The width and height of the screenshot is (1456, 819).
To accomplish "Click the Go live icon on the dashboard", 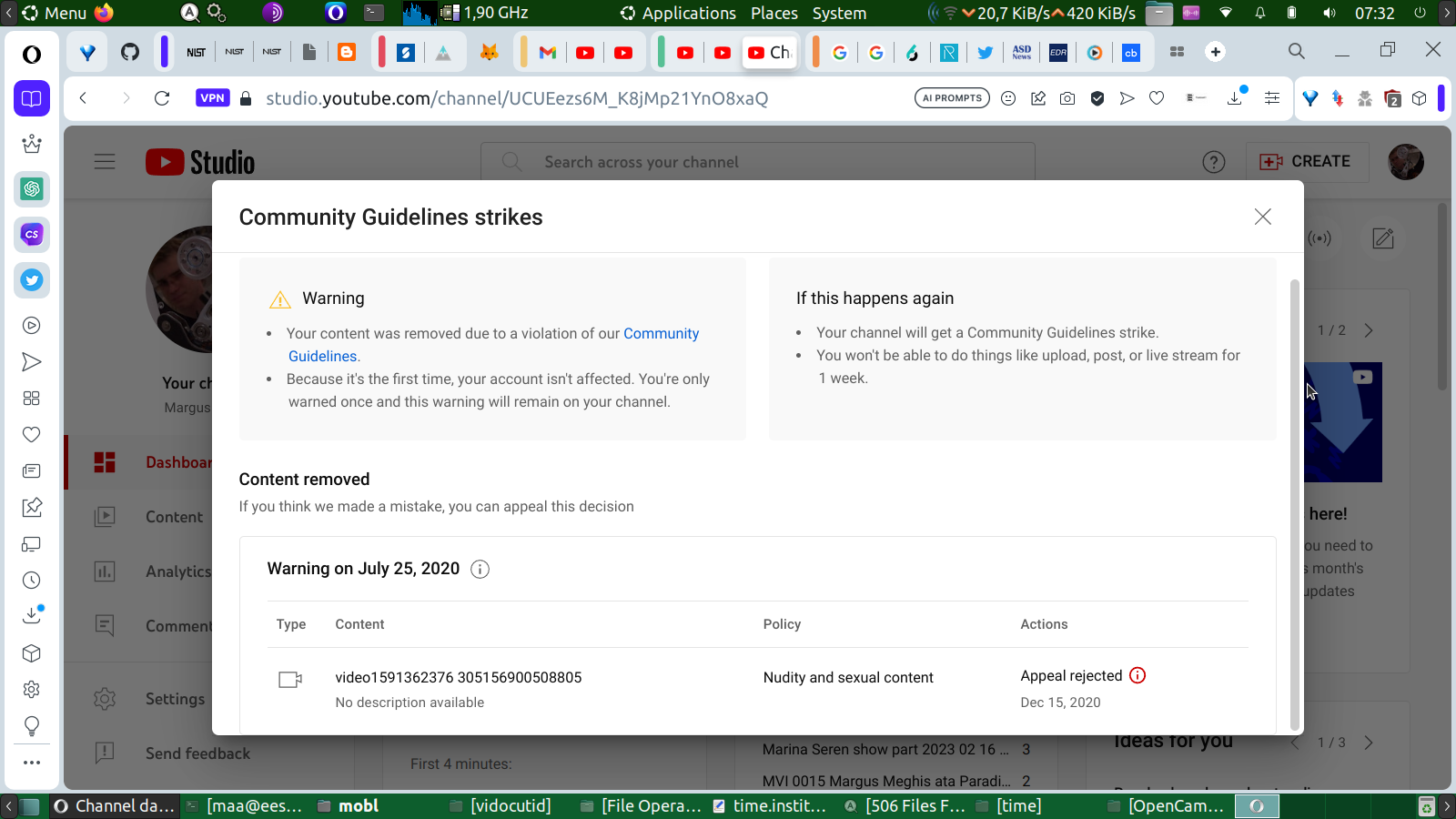I will coord(1319,238).
